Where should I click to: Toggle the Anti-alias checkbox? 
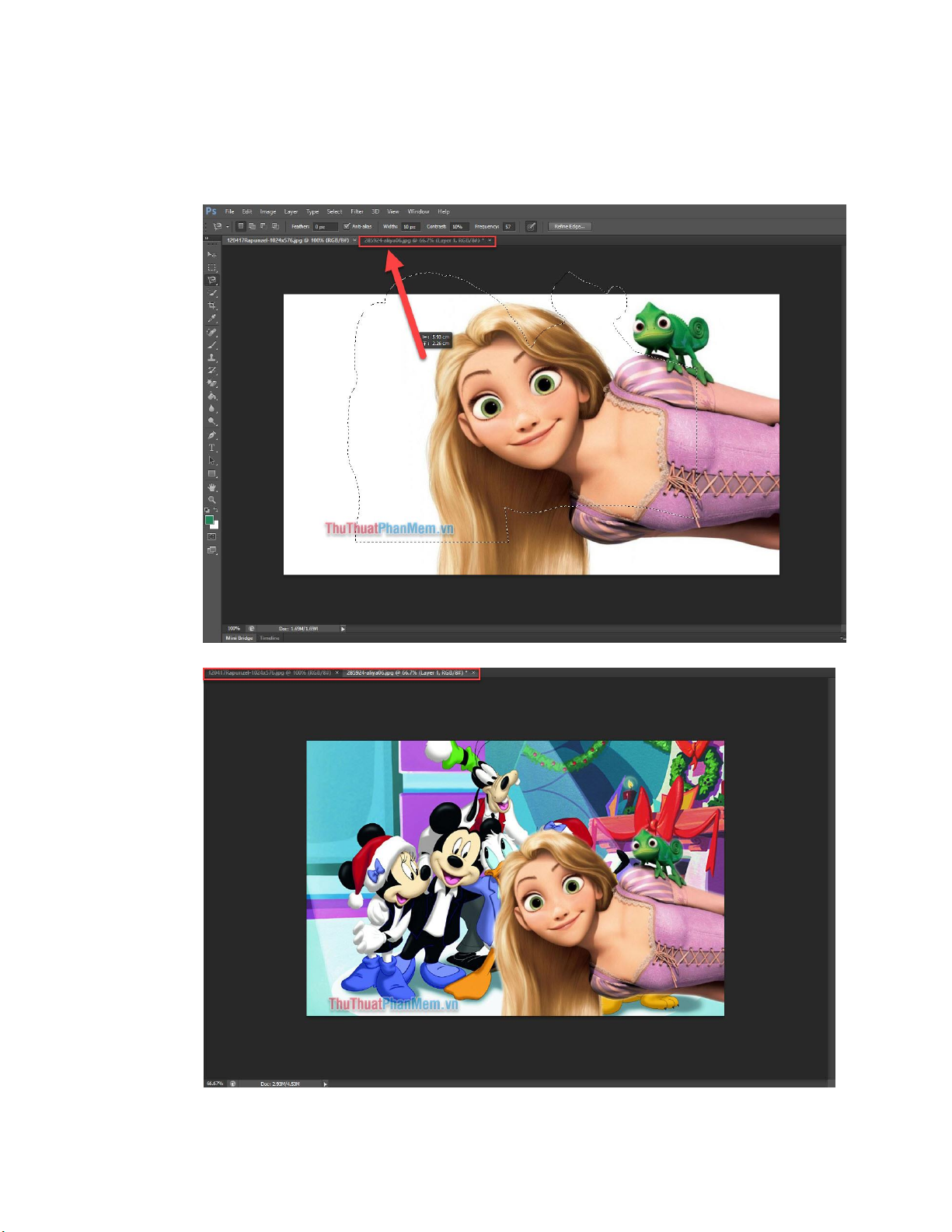(x=347, y=227)
